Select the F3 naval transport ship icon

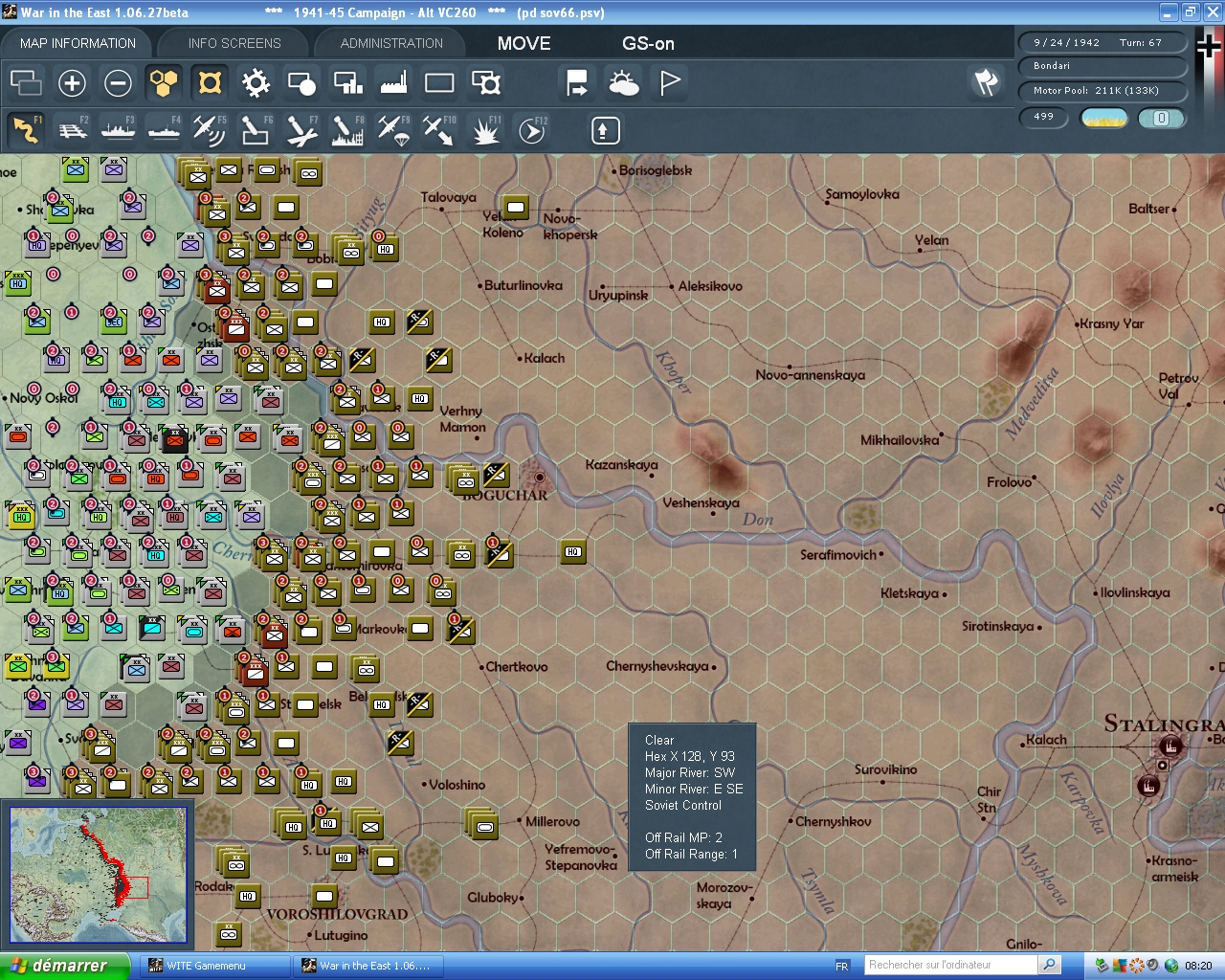click(x=119, y=130)
